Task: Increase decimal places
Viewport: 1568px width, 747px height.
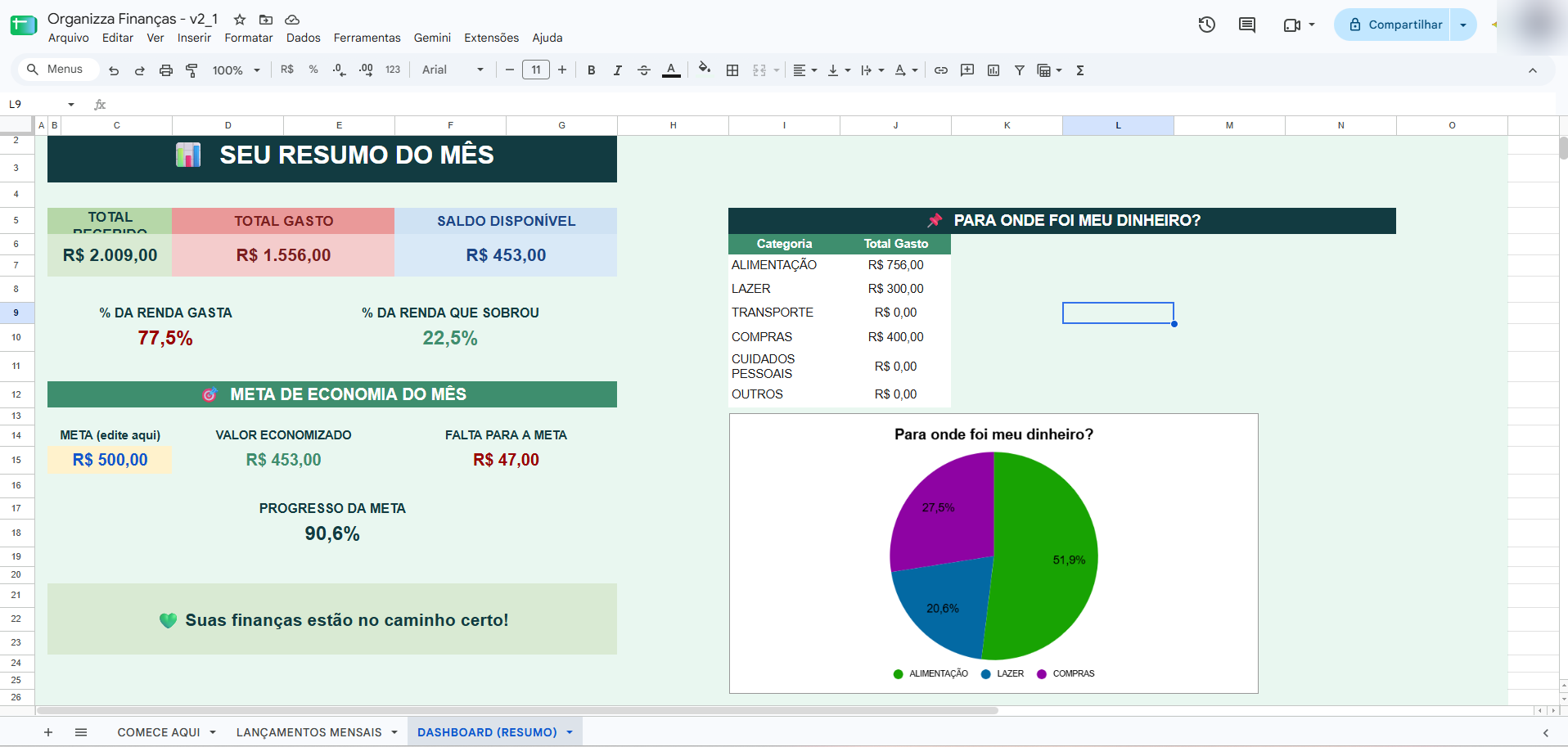Action: click(x=366, y=70)
